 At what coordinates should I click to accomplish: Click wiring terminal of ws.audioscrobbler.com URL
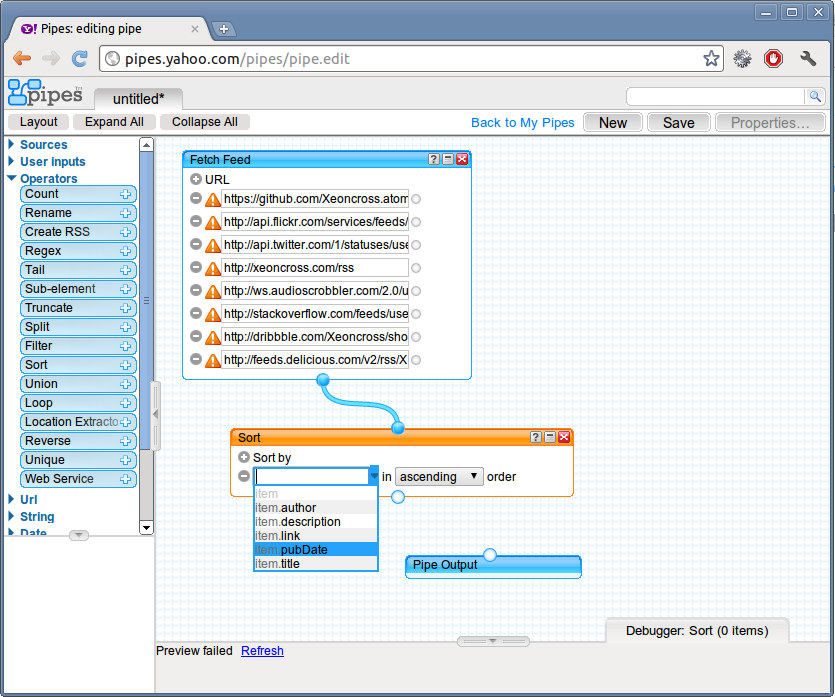point(416,291)
